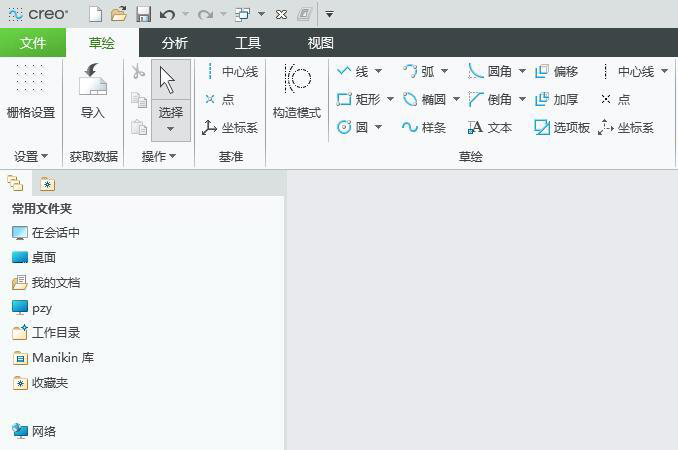Select 点 in the 基准 group

click(x=220, y=100)
